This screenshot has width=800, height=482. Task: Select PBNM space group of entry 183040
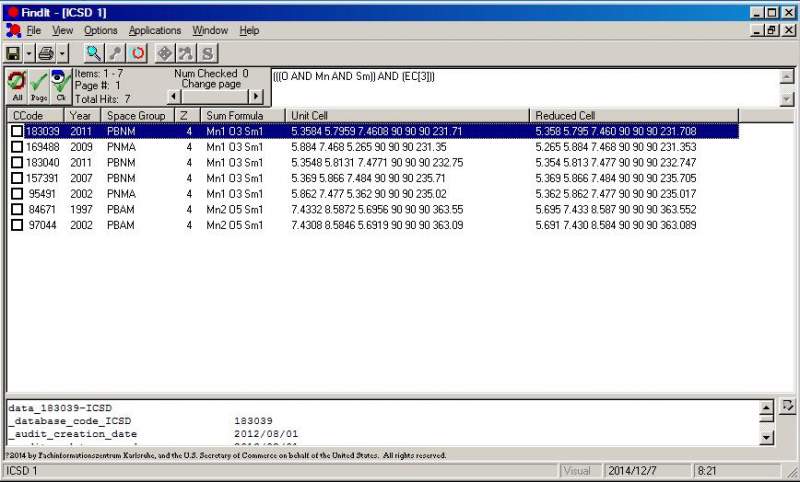121,163
